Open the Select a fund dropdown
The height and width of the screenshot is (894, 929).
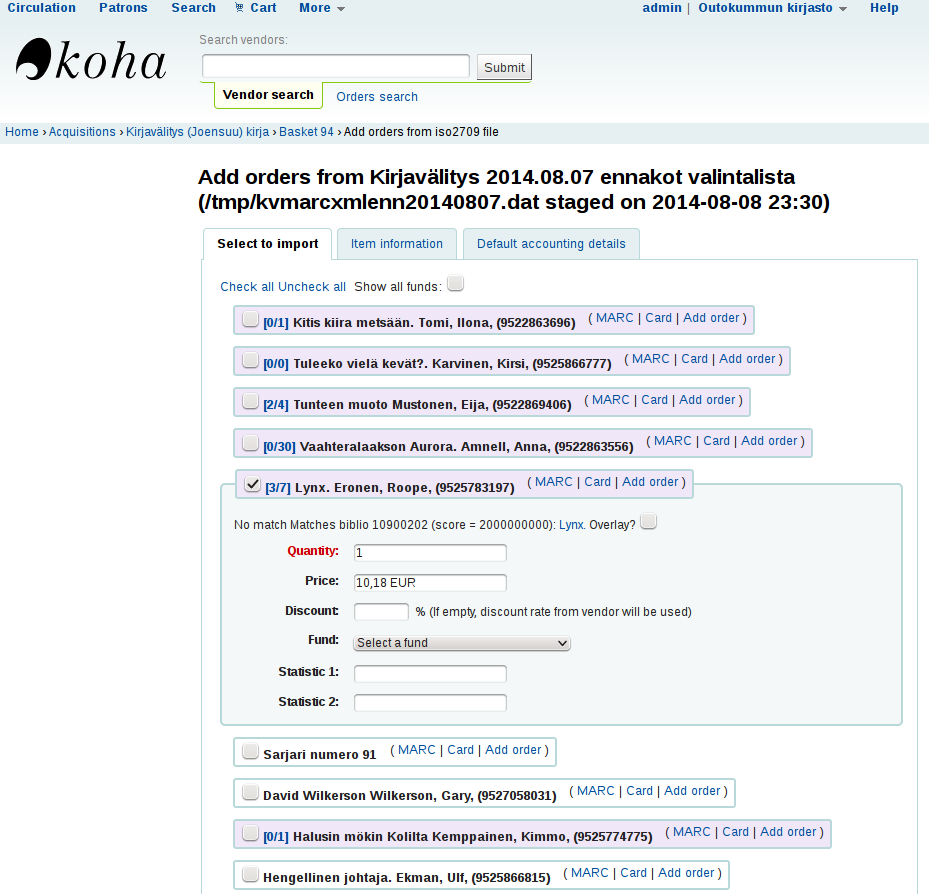pyautogui.click(x=462, y=643)
